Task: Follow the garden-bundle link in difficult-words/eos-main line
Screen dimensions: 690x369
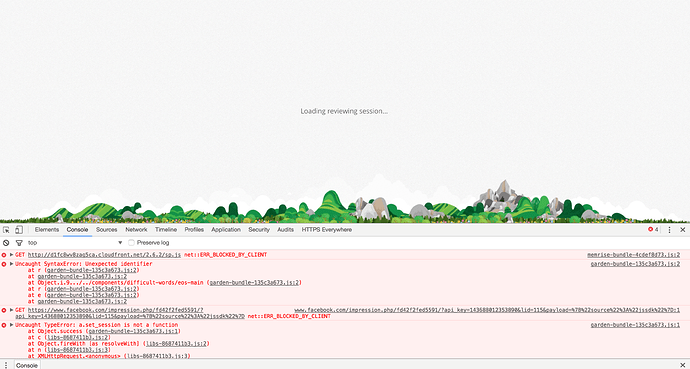Action: click(x=254, y=283)
